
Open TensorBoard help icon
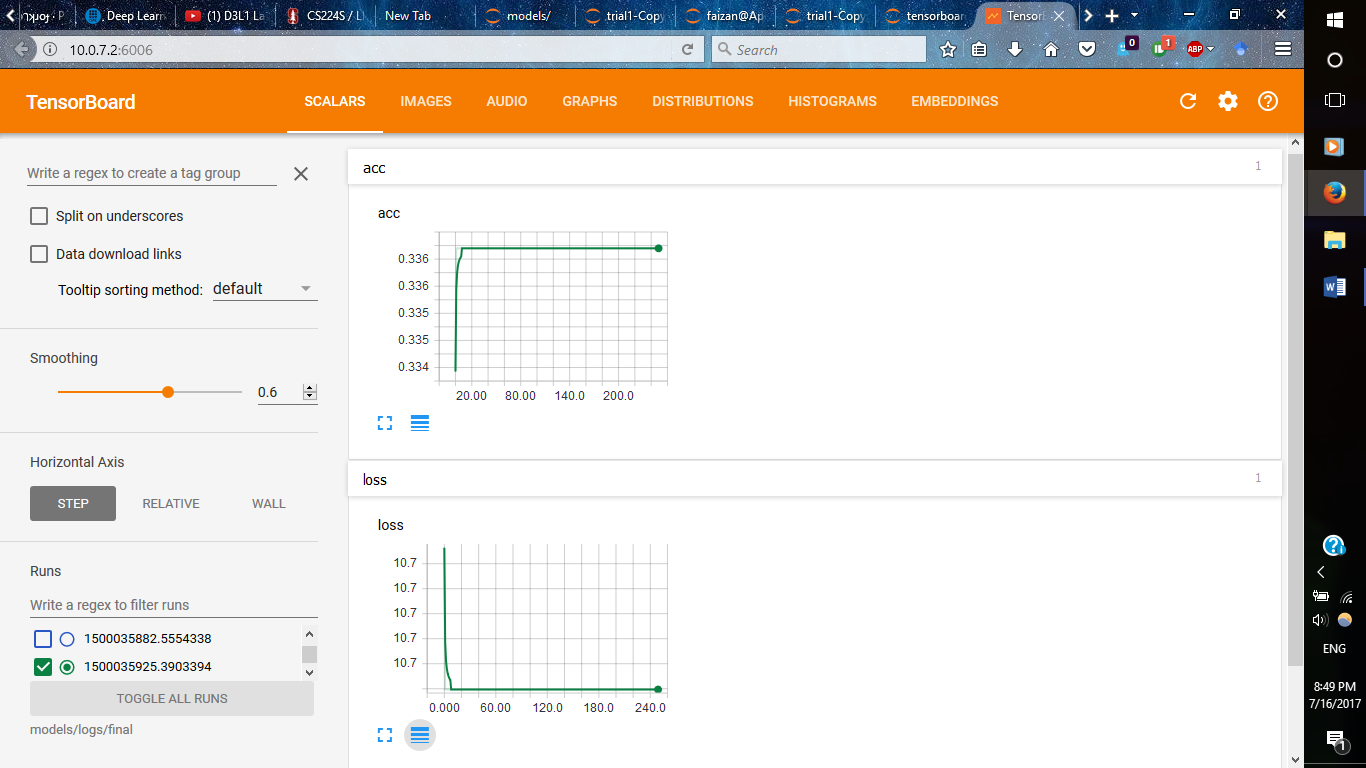[x=1268, y=101]
